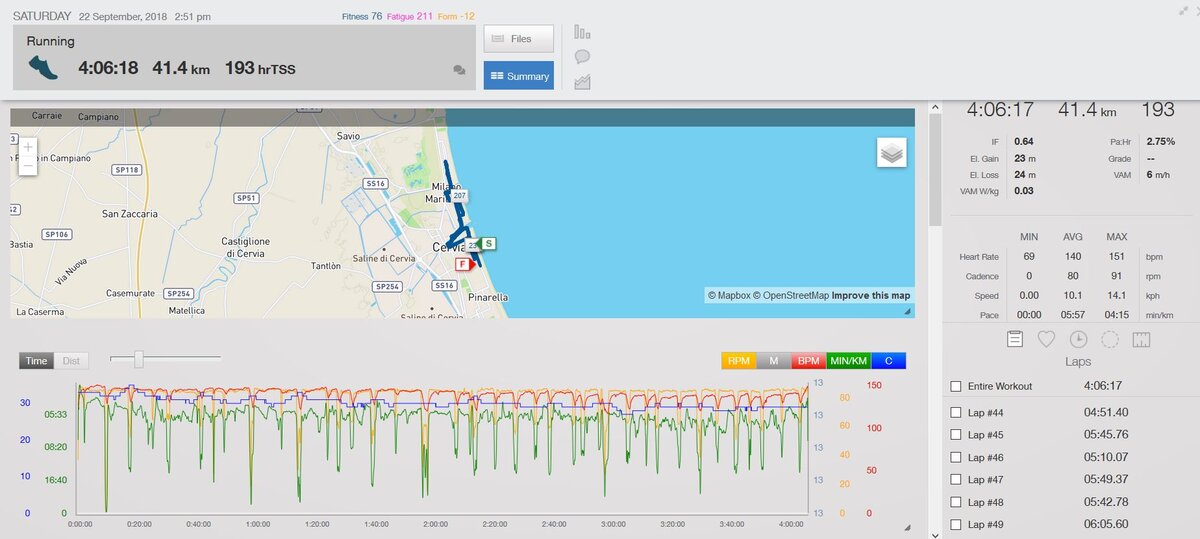Viewport: 1200px width, 539px height.
Task: Open the area graph view icon
Action: click(x=582, y=82)
